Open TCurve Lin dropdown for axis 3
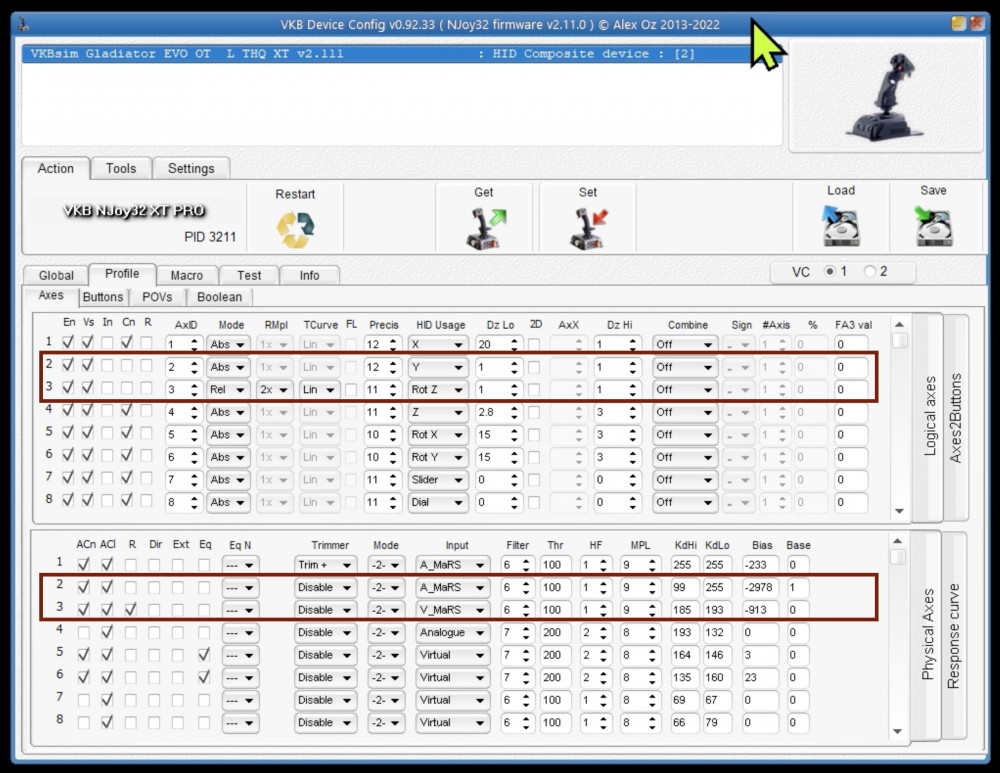 318,390
